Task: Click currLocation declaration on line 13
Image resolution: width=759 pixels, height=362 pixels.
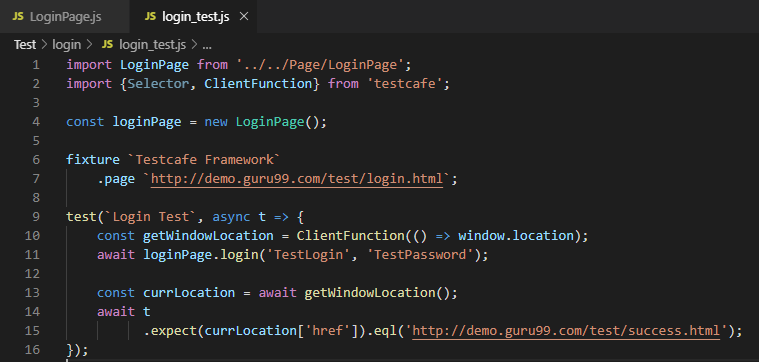Action: [189, 293]
